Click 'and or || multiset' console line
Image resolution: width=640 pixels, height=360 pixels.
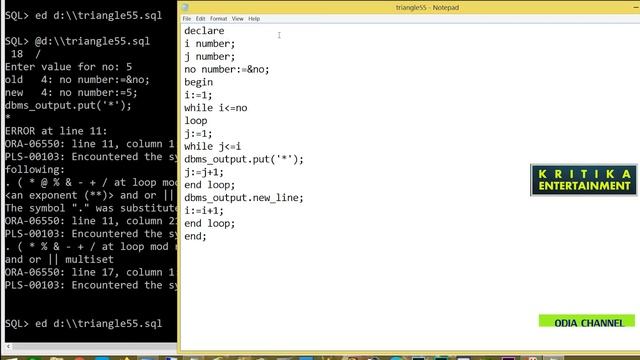tap(60, 259)
